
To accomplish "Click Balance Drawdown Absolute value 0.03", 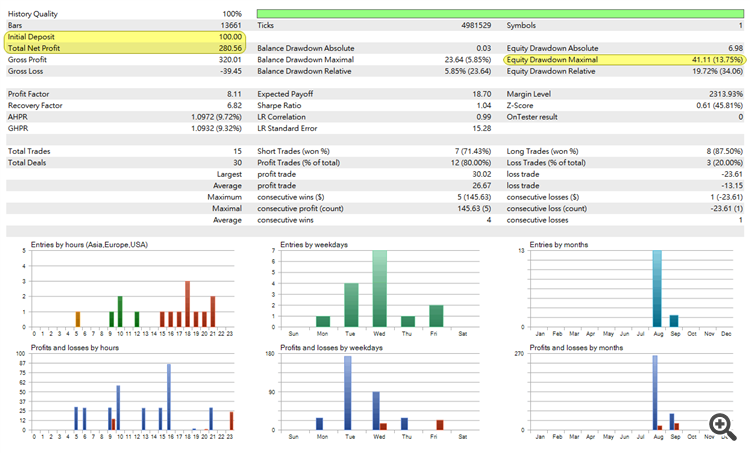I will pos(484,48).
